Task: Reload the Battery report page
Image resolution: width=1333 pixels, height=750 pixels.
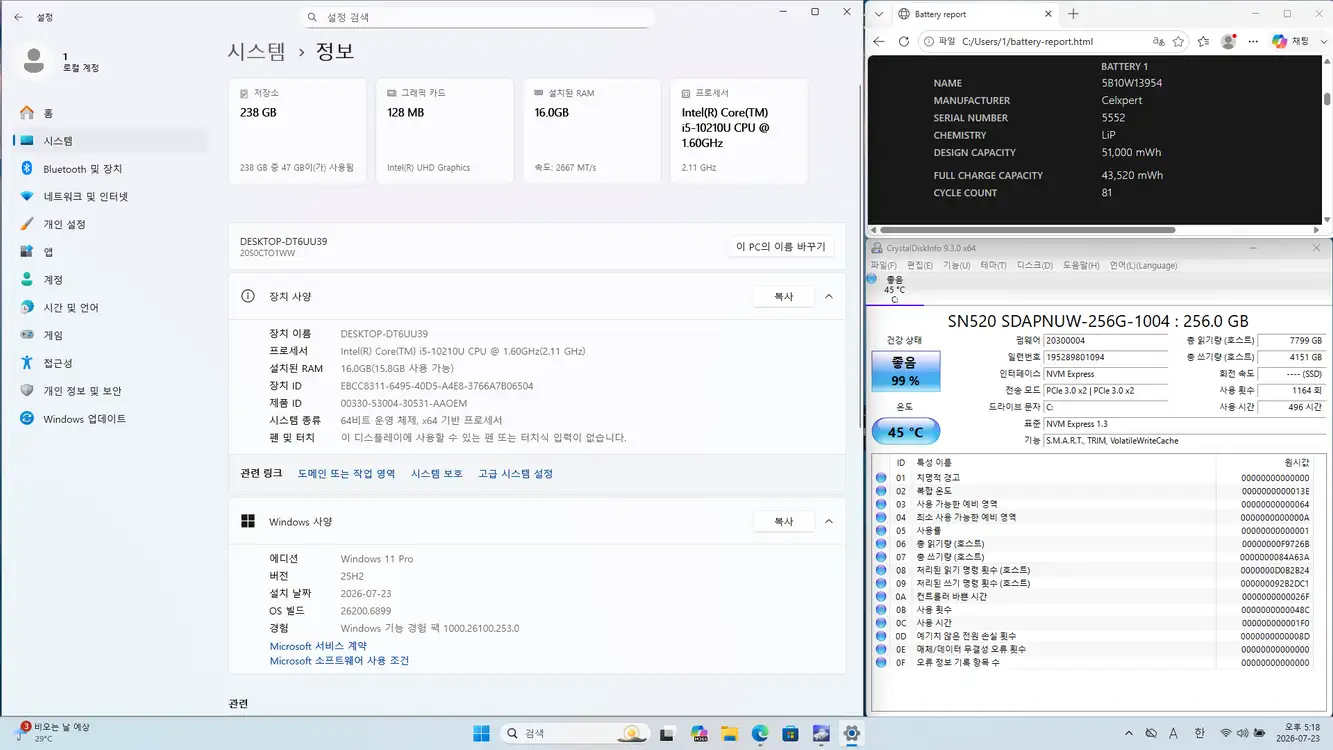Action: [904, 41]
